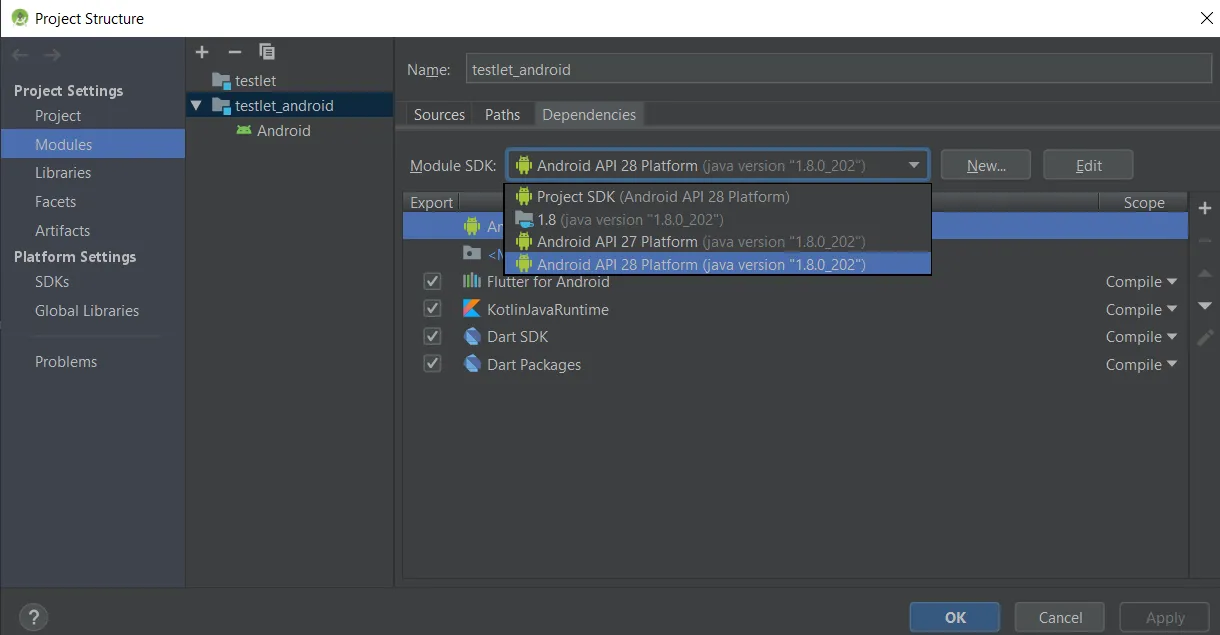Click the Edit SDK button
Screen dimensions: 1220x635
(1088, 165)
